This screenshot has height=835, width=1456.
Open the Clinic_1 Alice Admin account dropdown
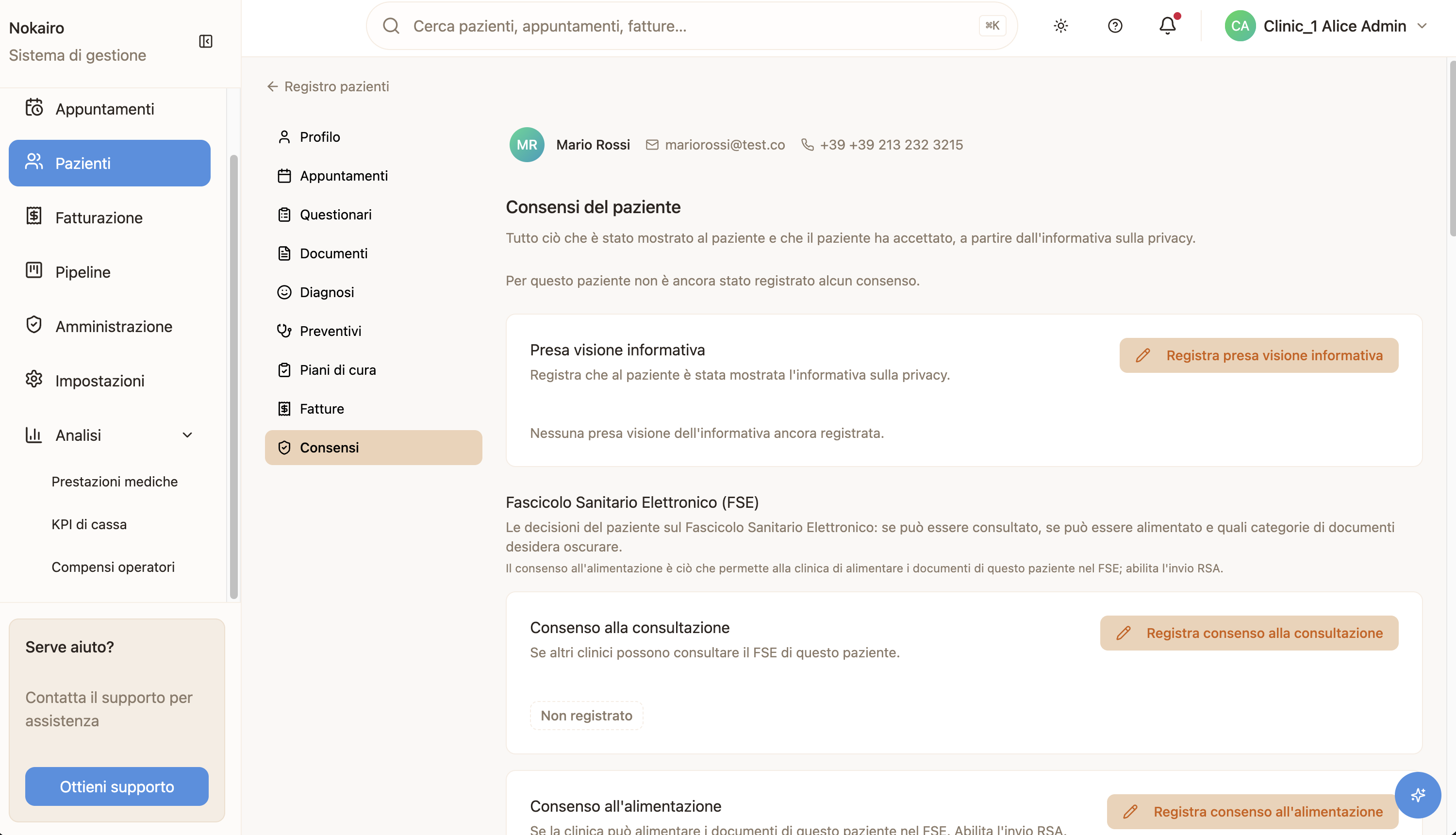pos(1326,26)
